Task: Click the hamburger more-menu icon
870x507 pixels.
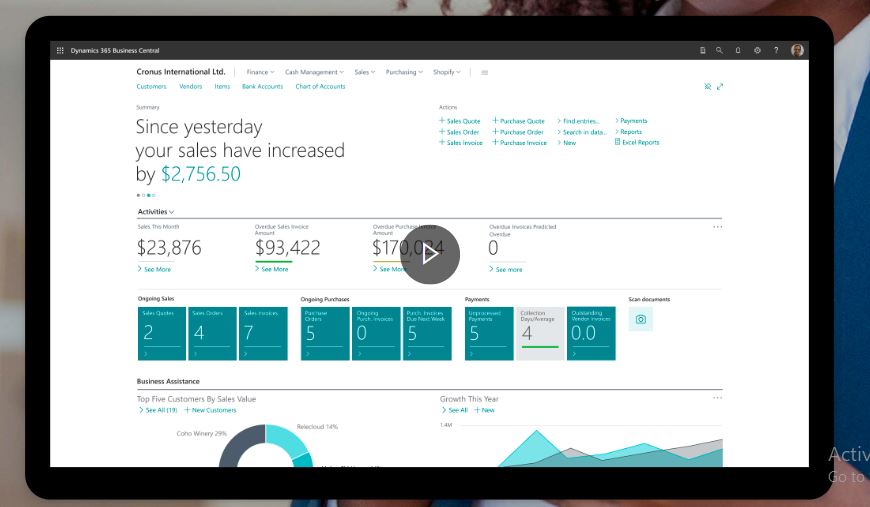Action: [x=485, y=72]
